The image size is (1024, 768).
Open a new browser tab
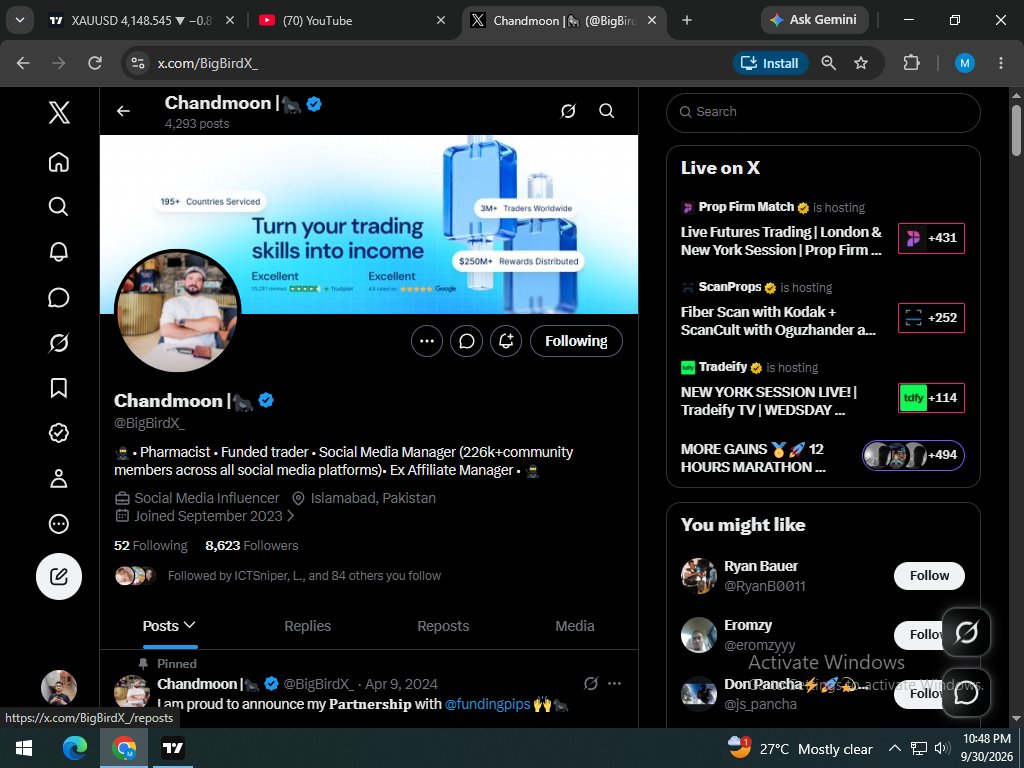(x=686, y=20)
